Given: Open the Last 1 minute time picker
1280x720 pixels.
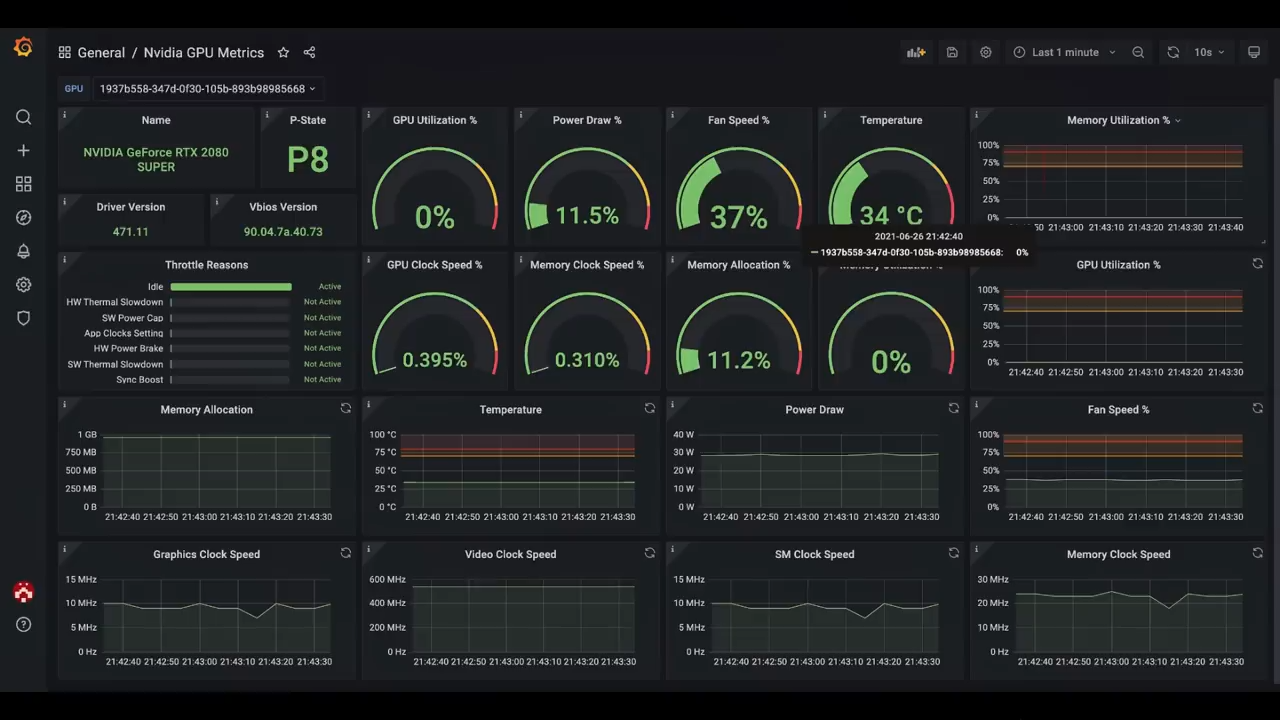Looking at the screenshot, I should coord(1064,52).
